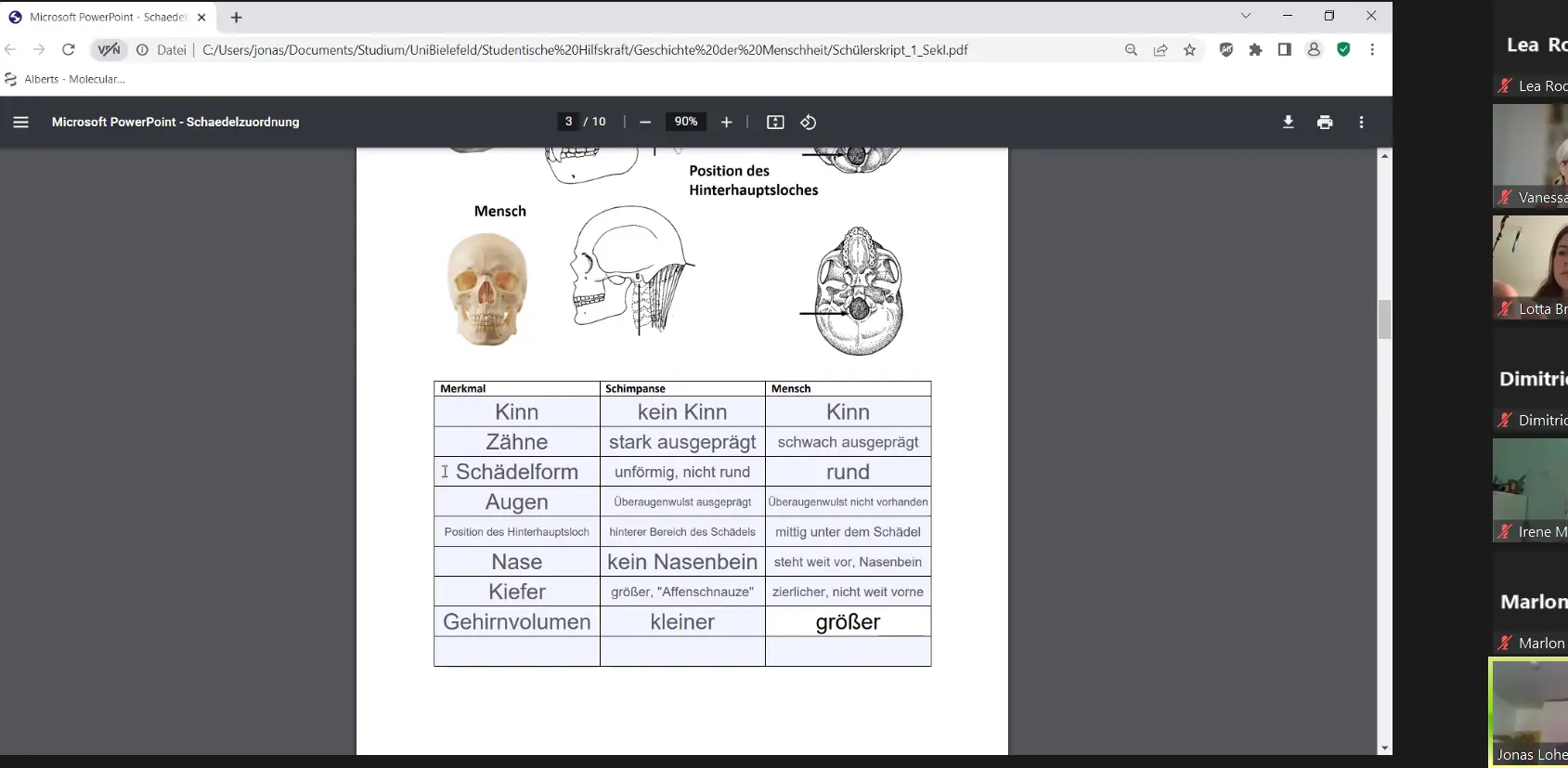Open the PDF viewer more actions menu
Viewport: 1568px width, 768px height.
[x=1361, y=122]
